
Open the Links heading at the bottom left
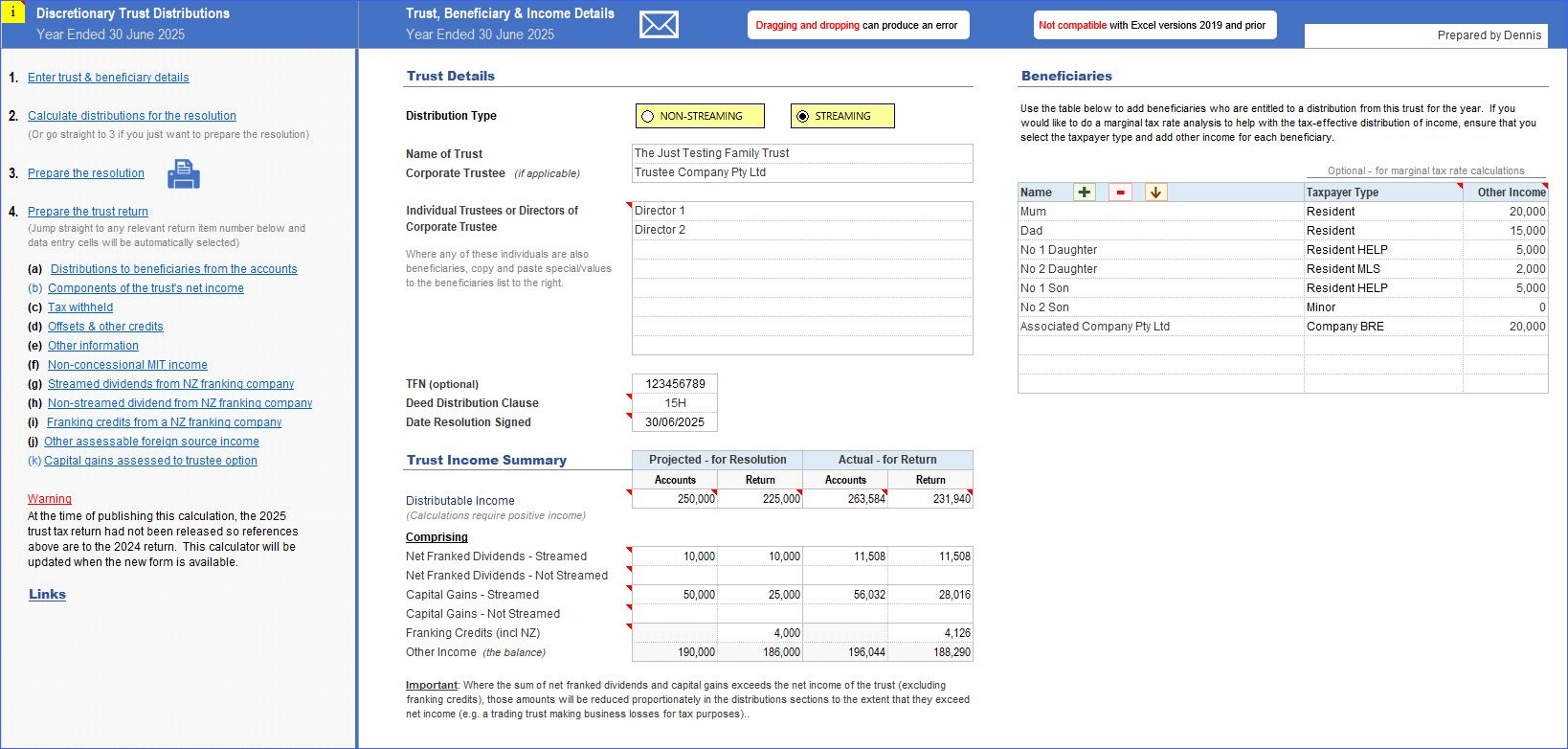pos(47,595)
